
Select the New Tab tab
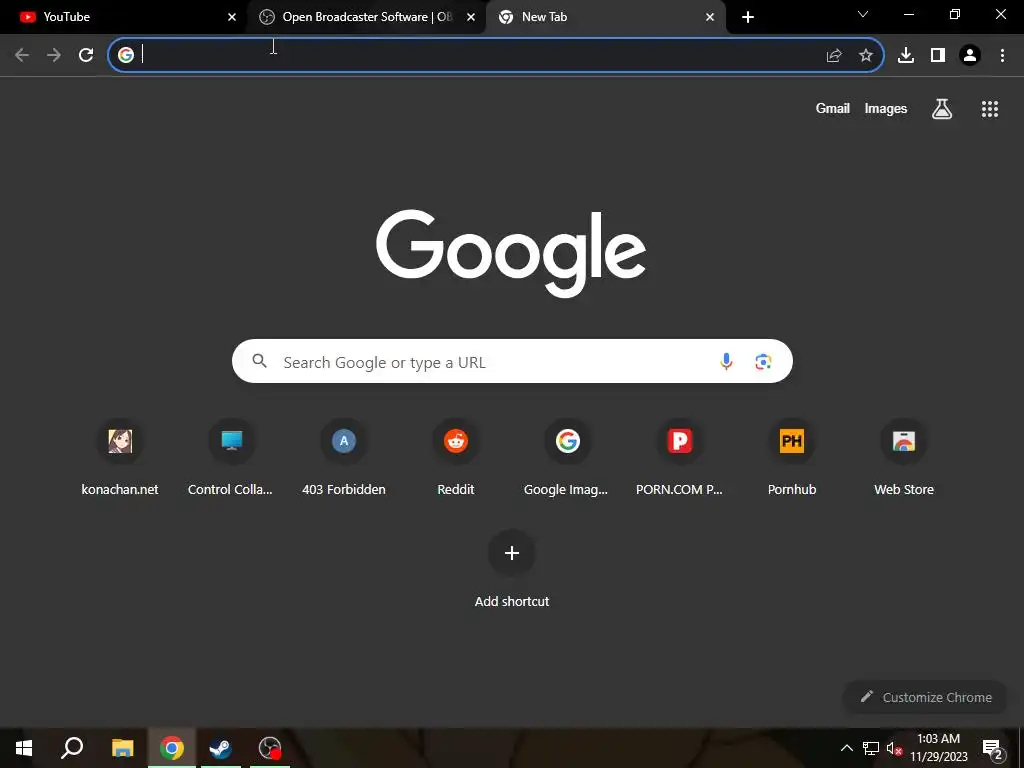pos(605,17)
